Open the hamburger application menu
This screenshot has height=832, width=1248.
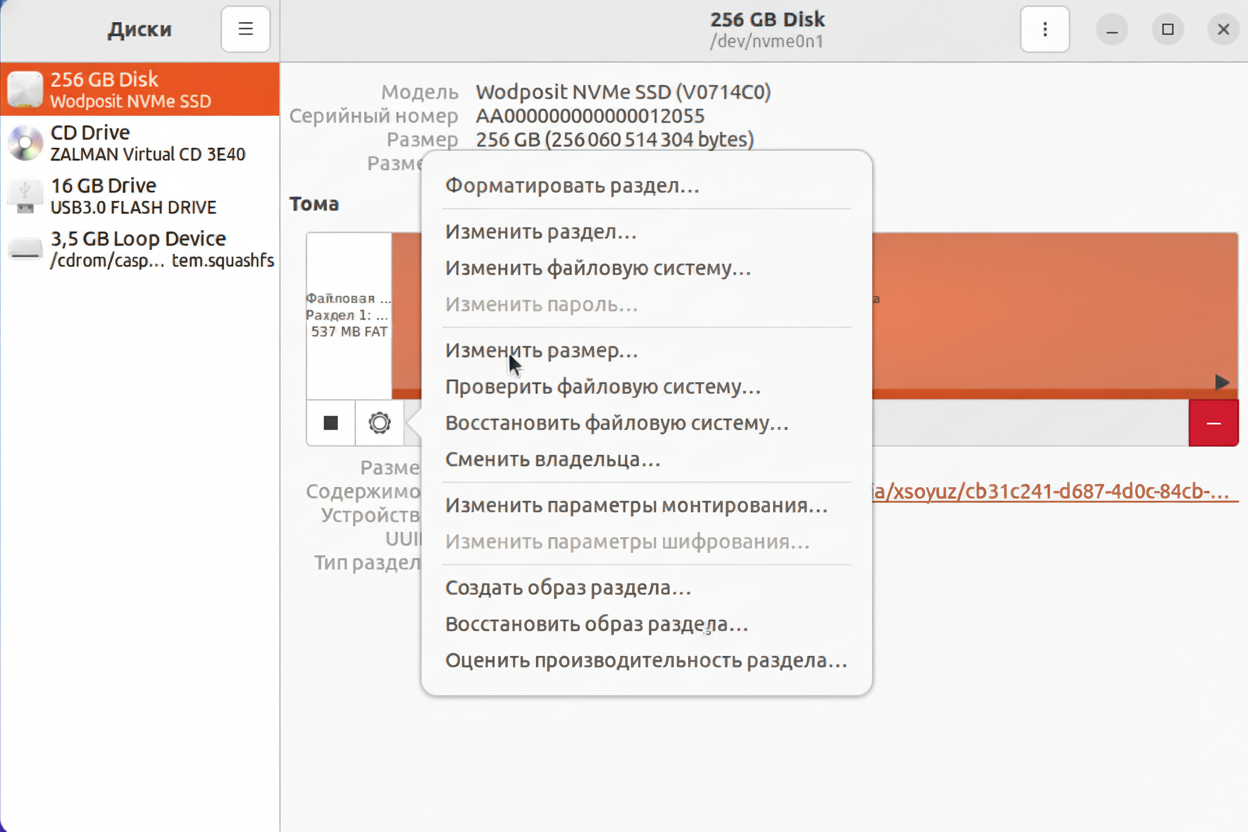click(x=245, y=30)
